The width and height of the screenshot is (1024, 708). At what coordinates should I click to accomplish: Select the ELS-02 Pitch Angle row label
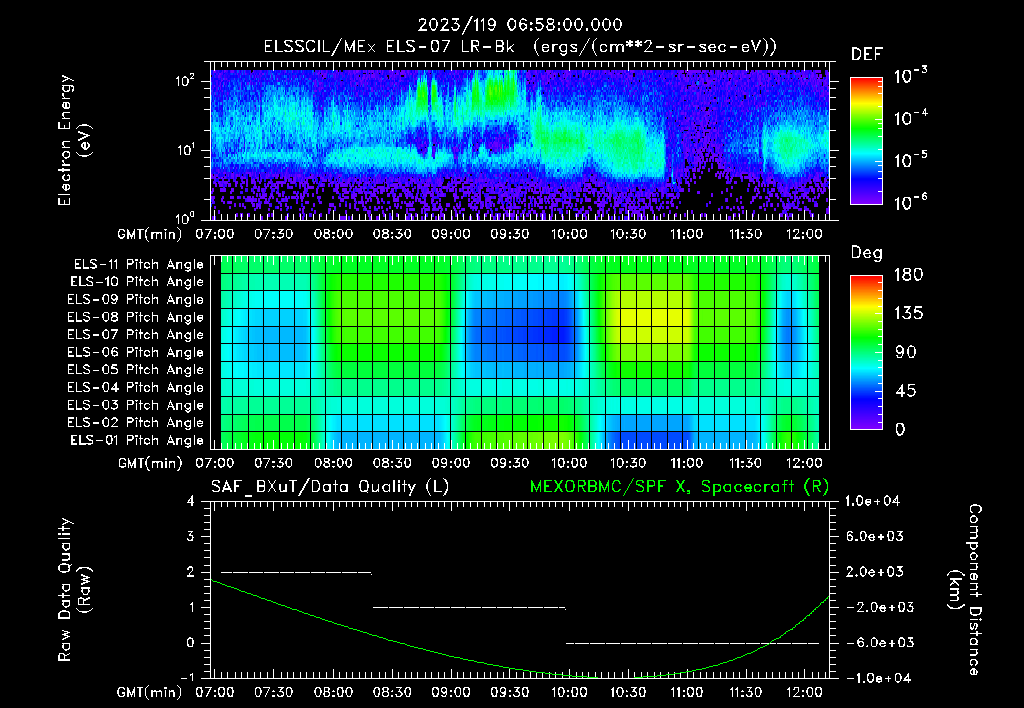click(x=136, y=423)
